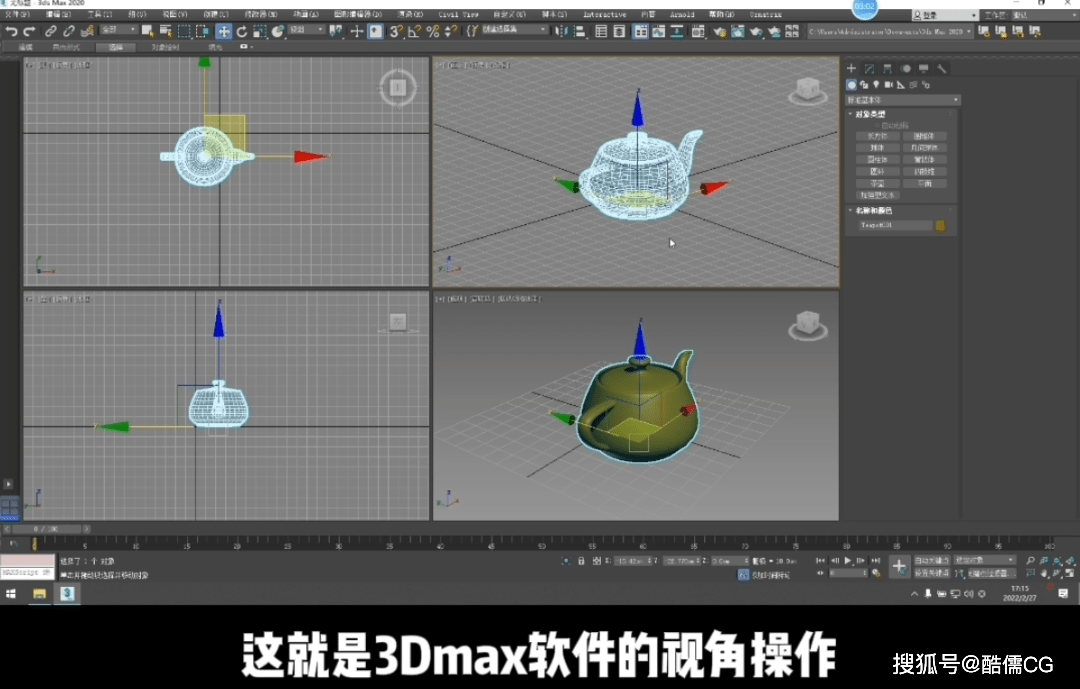The height and width of the screenshot is (689, 1080).
Task: Open the Curve Editor
Action: [x=658, y=31]
